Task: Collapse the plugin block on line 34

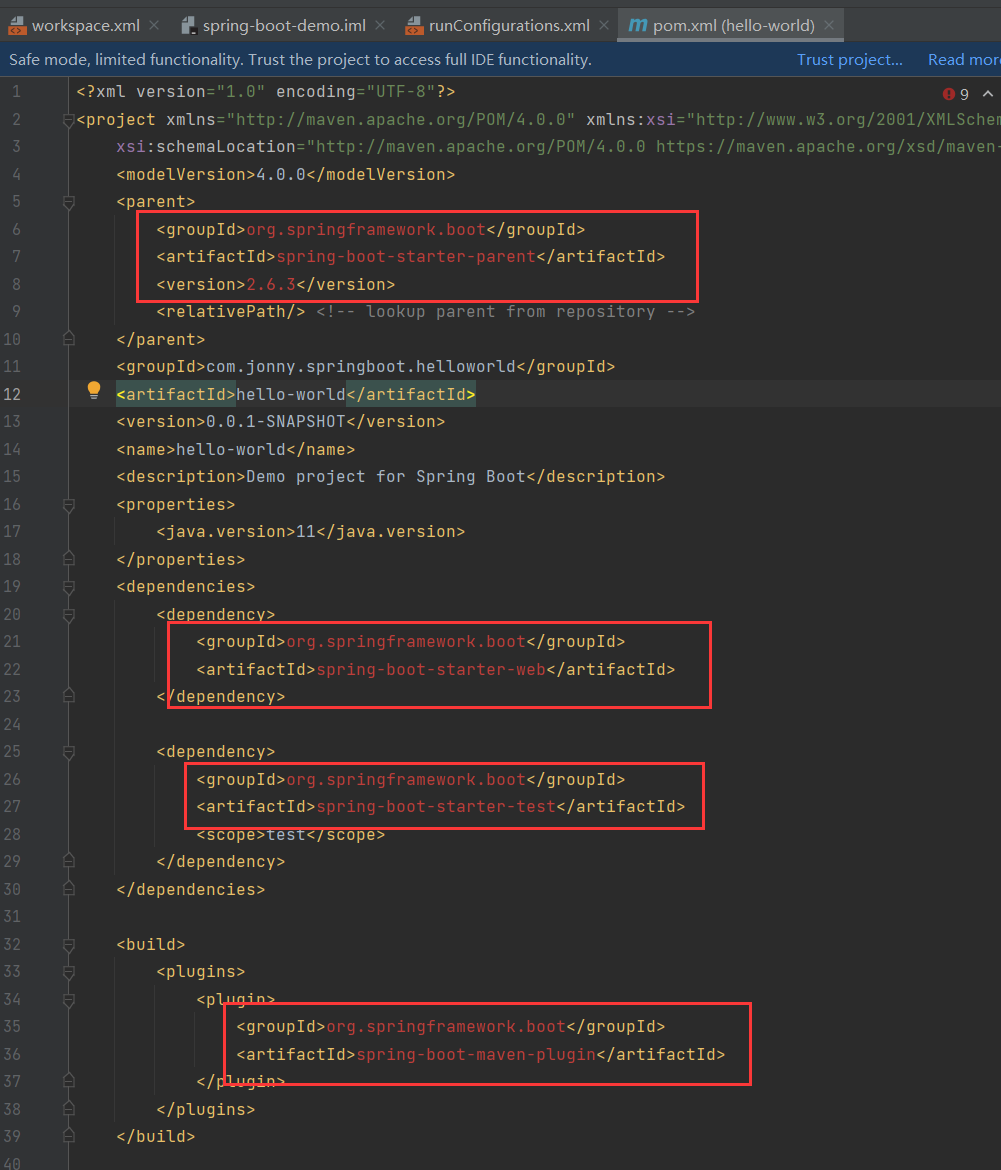Action: click(x=69, y=1000)
